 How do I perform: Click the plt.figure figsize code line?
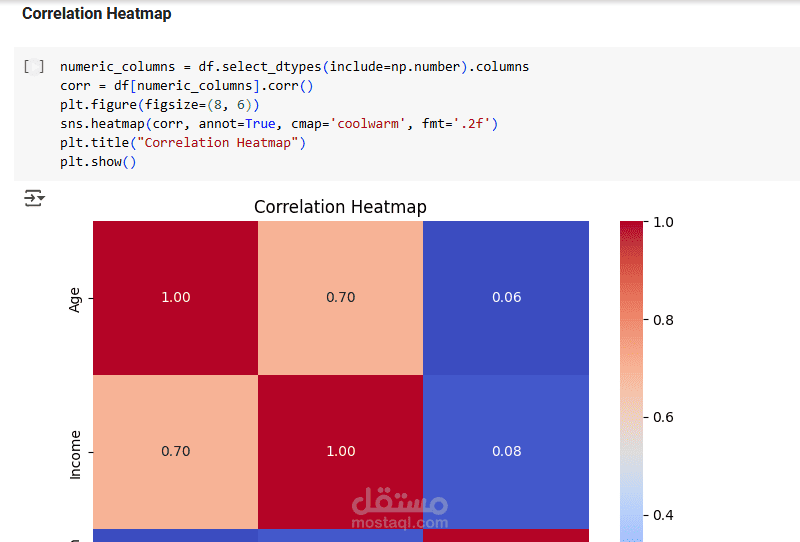coord(160,105)
